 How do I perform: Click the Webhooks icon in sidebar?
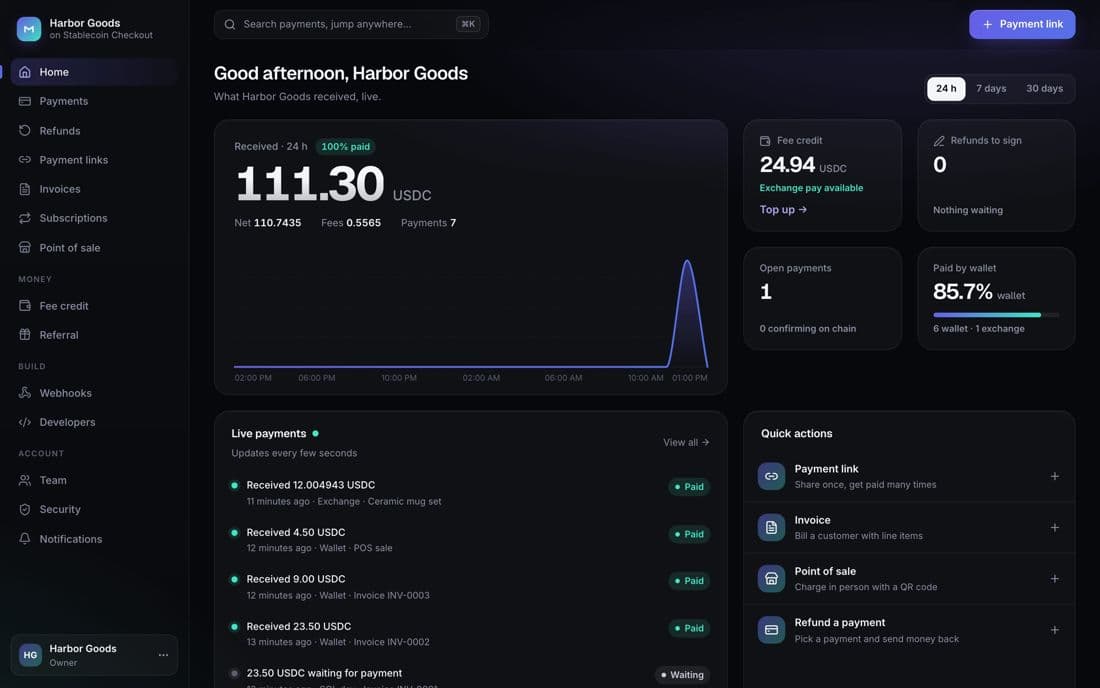click(25, 393)
